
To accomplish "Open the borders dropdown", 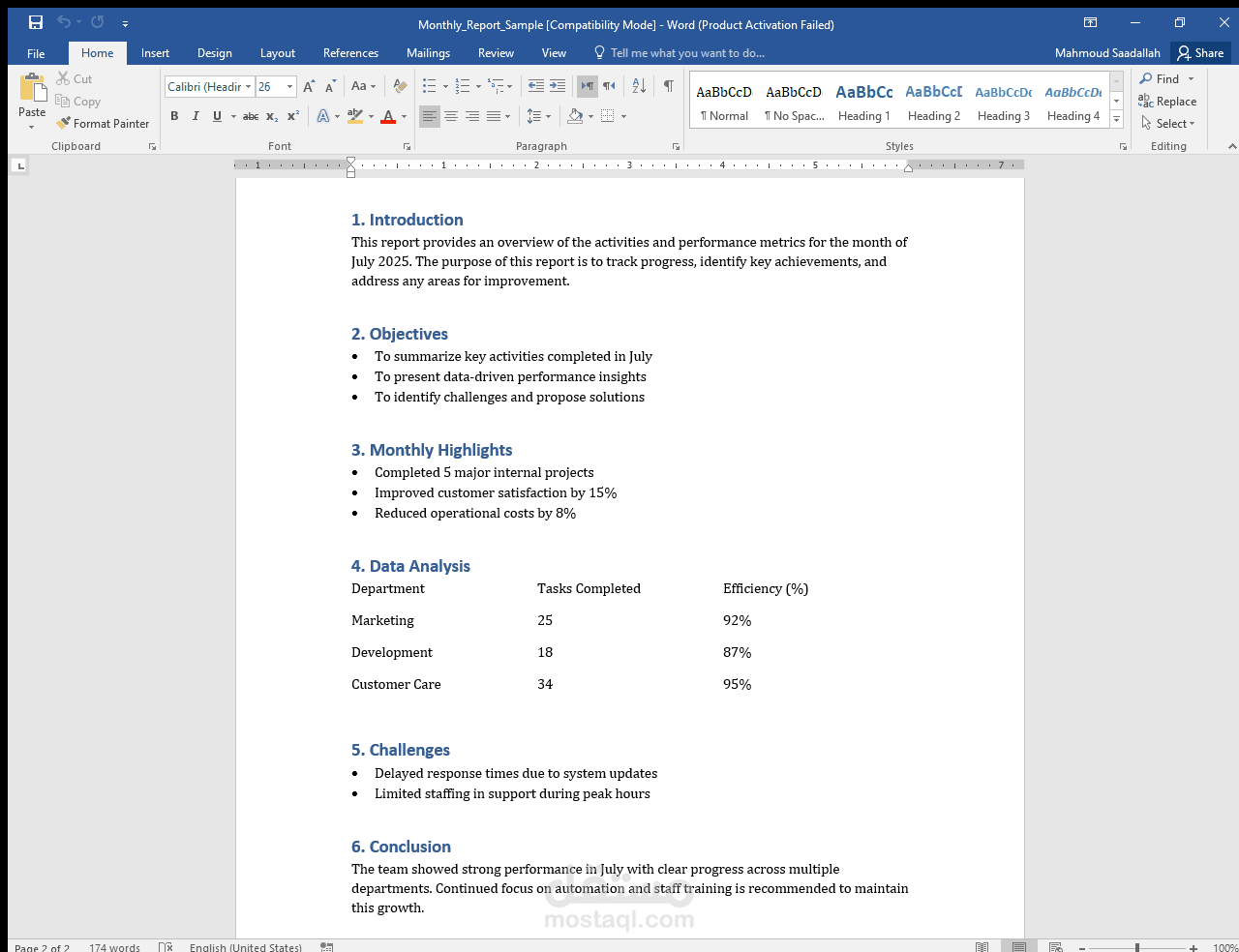I will tap(623, 116).
